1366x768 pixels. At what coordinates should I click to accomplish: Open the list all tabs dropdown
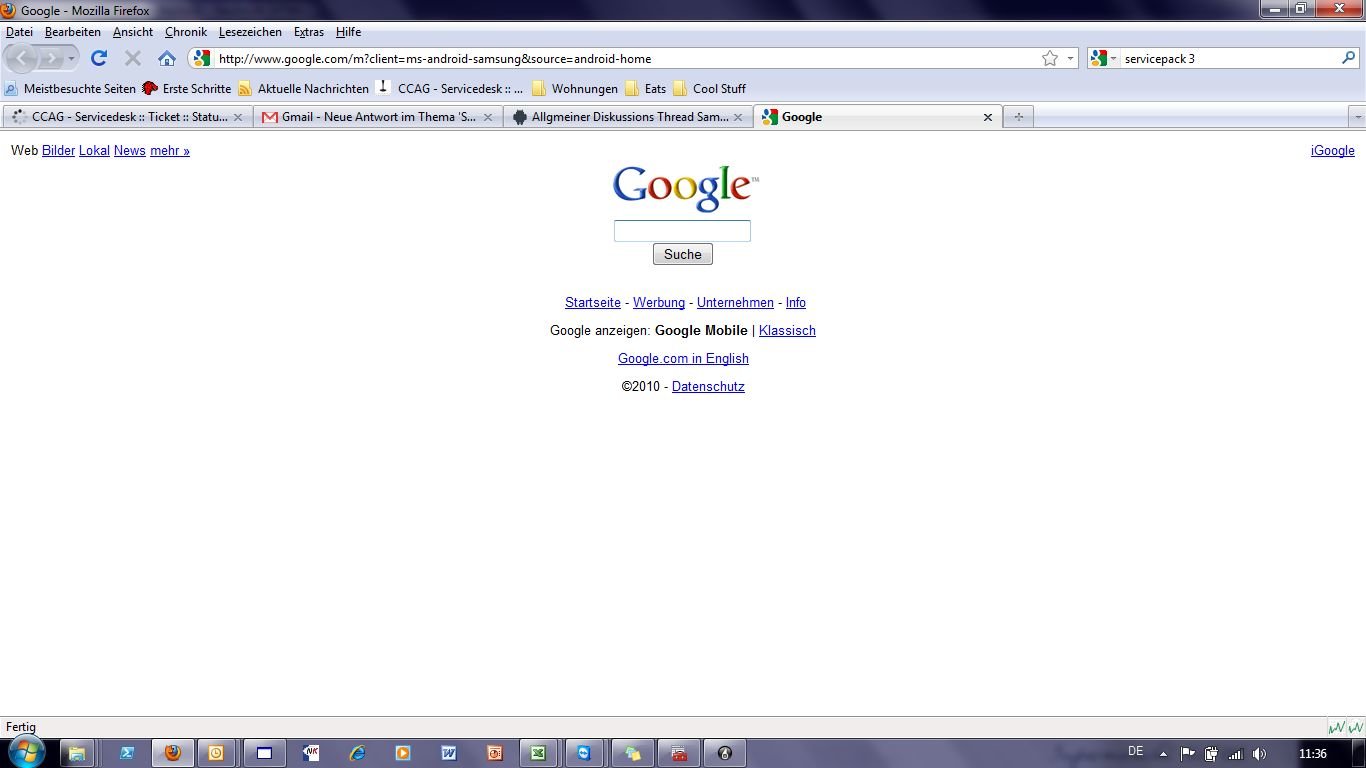(1357, 117)
